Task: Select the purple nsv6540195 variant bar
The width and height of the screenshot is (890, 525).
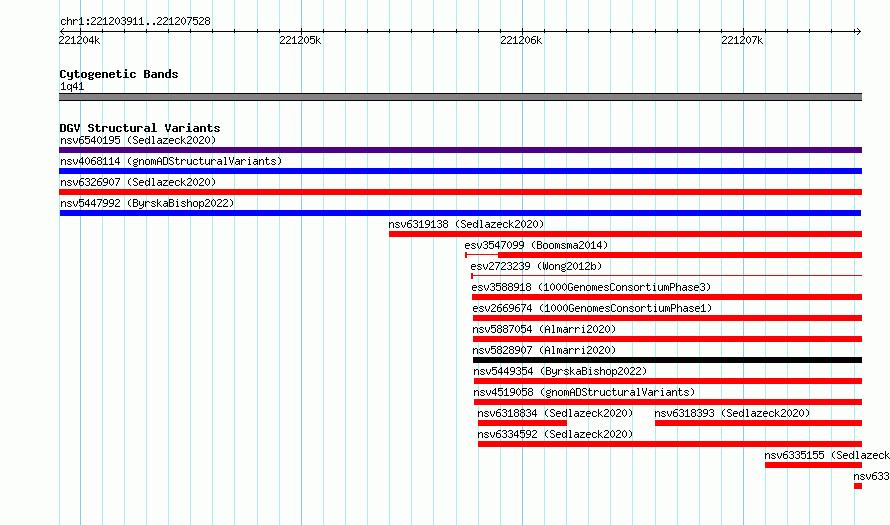Action: (x=460, y=150)
